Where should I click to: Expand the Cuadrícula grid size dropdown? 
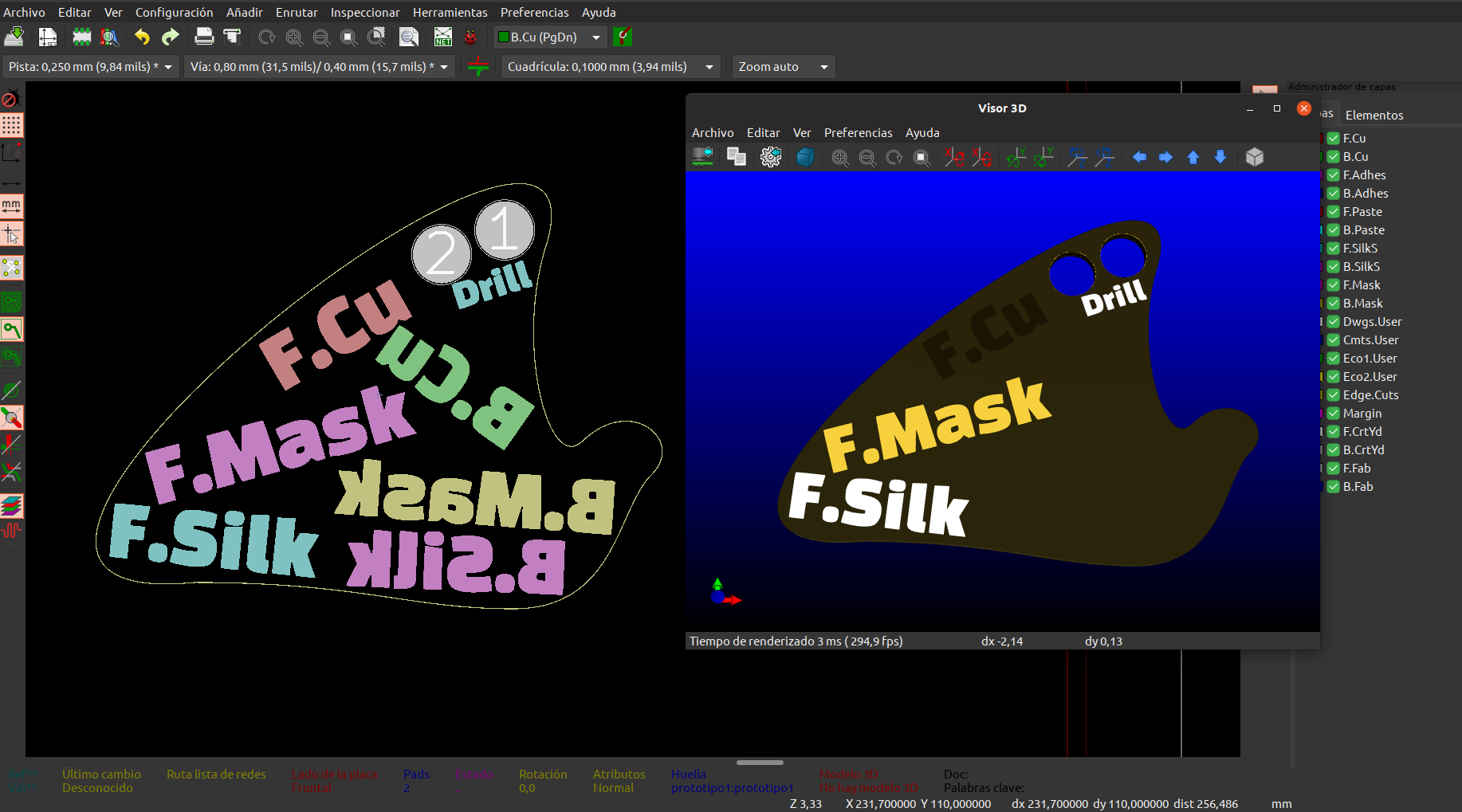tap(611, 67)
